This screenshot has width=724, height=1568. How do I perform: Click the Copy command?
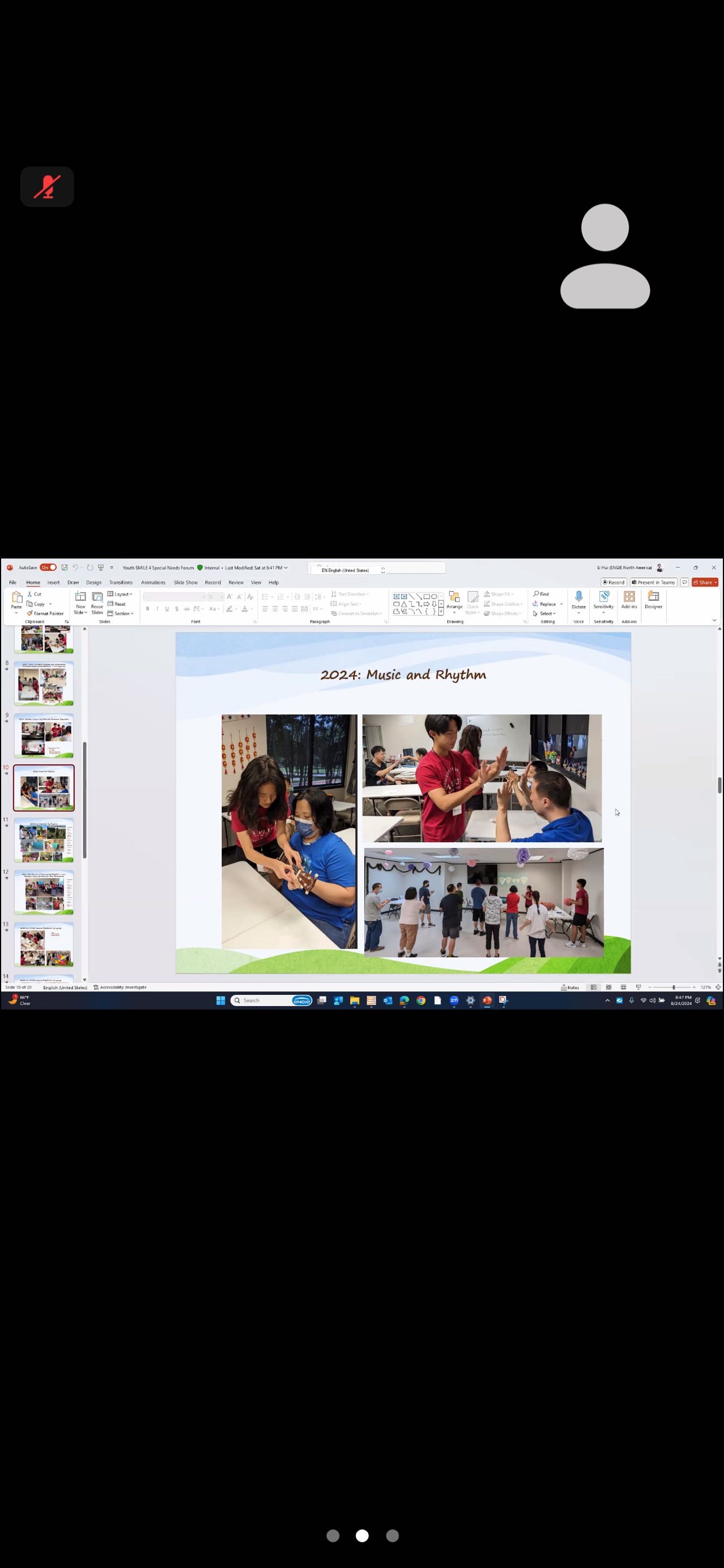pos(36,604)
